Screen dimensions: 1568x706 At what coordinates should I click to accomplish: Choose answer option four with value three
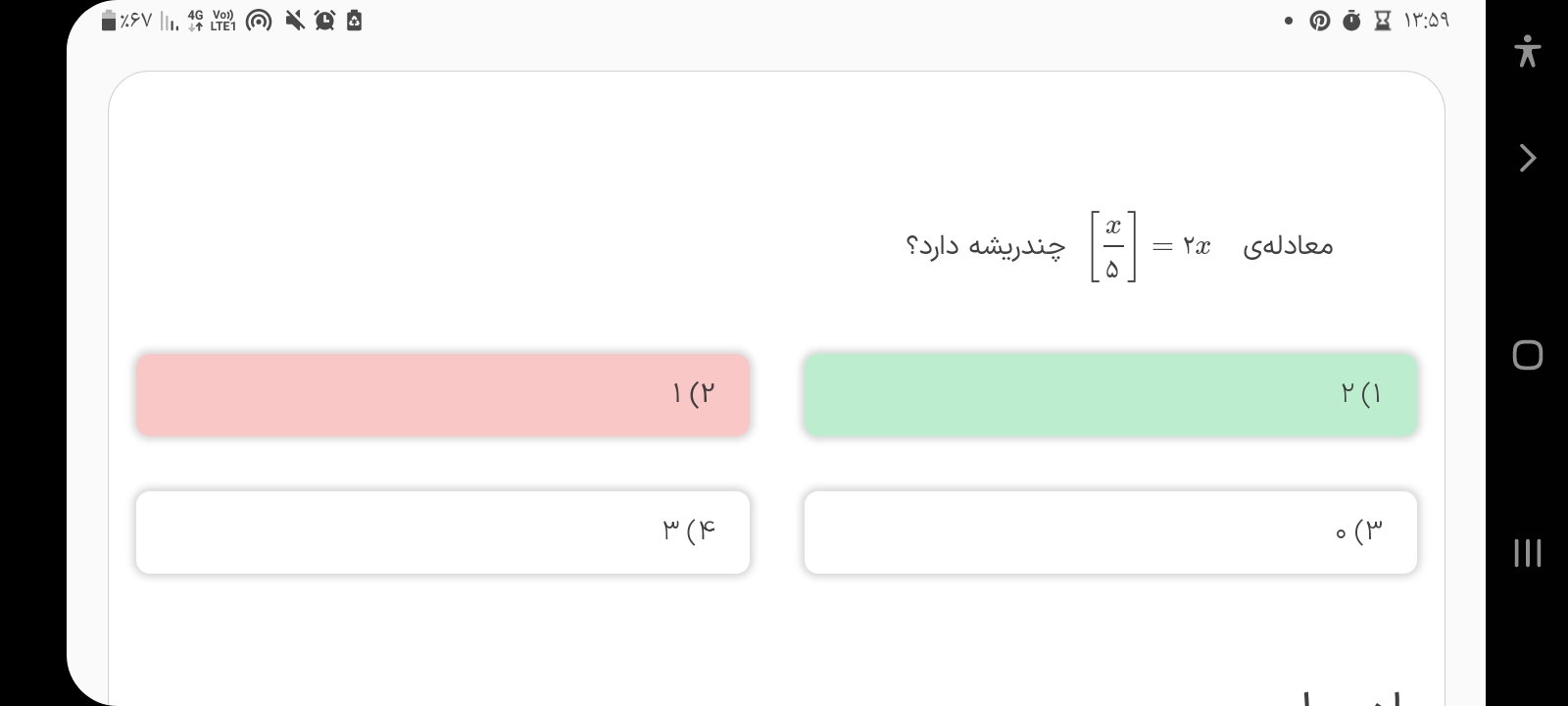[443, 531]
